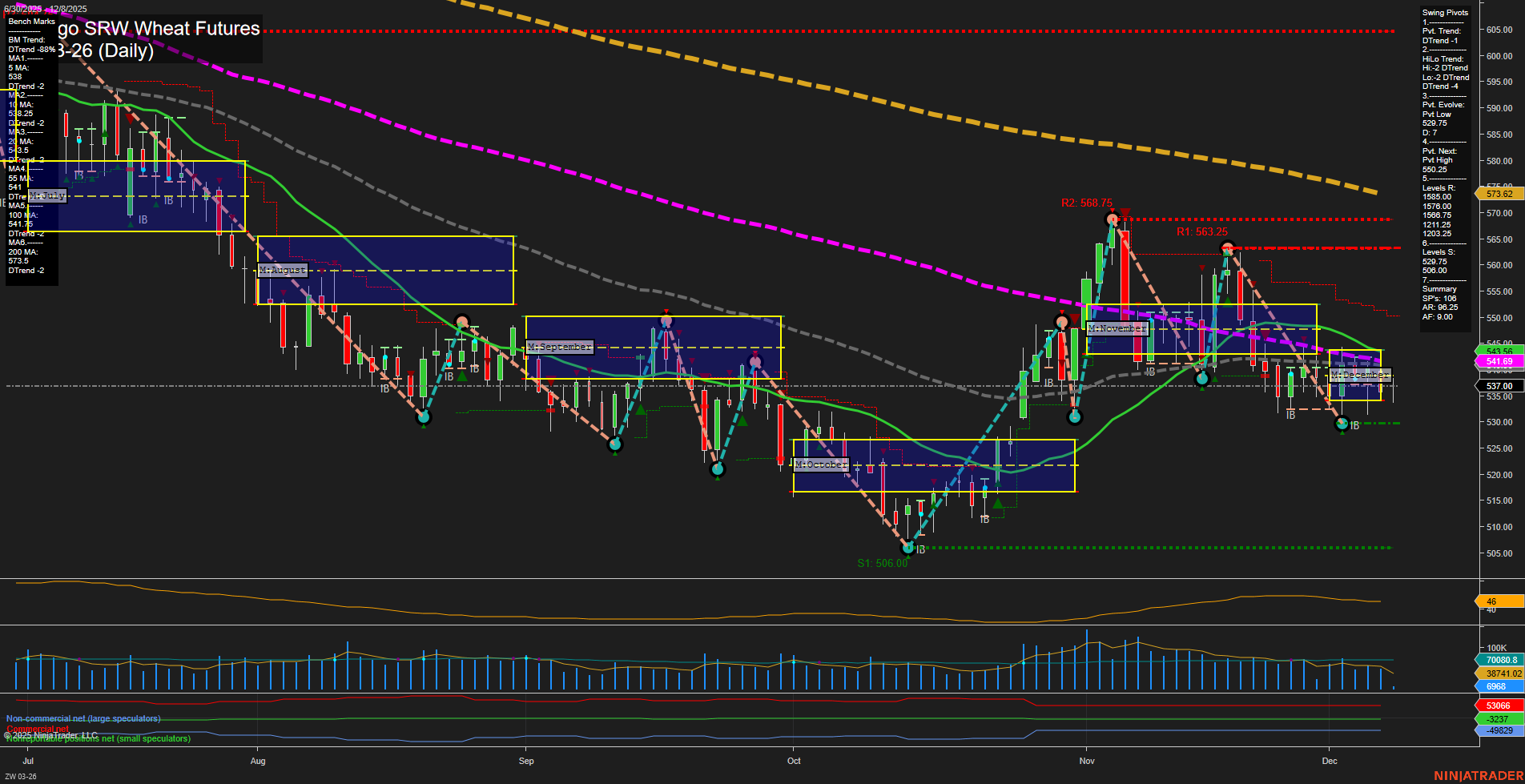1525x784 pixels.
Task: Toggle the S1: 506.00 support pivot label
Action: click(883, 563)
